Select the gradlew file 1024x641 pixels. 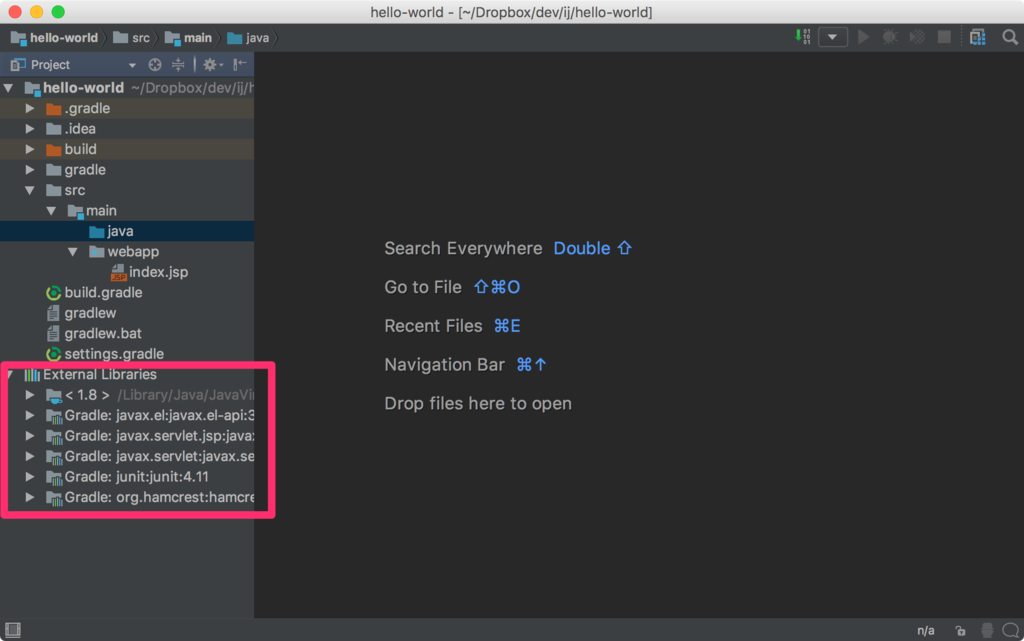pos(127,313)
